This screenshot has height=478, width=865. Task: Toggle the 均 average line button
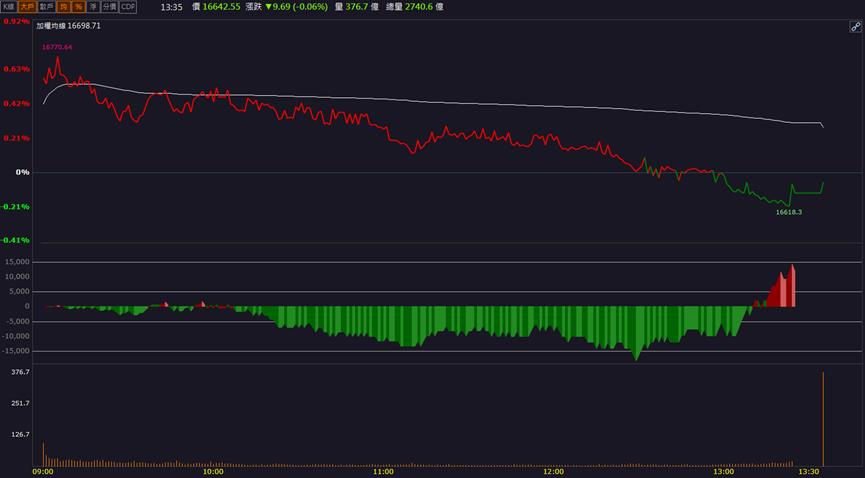click(x=63, y=7)
